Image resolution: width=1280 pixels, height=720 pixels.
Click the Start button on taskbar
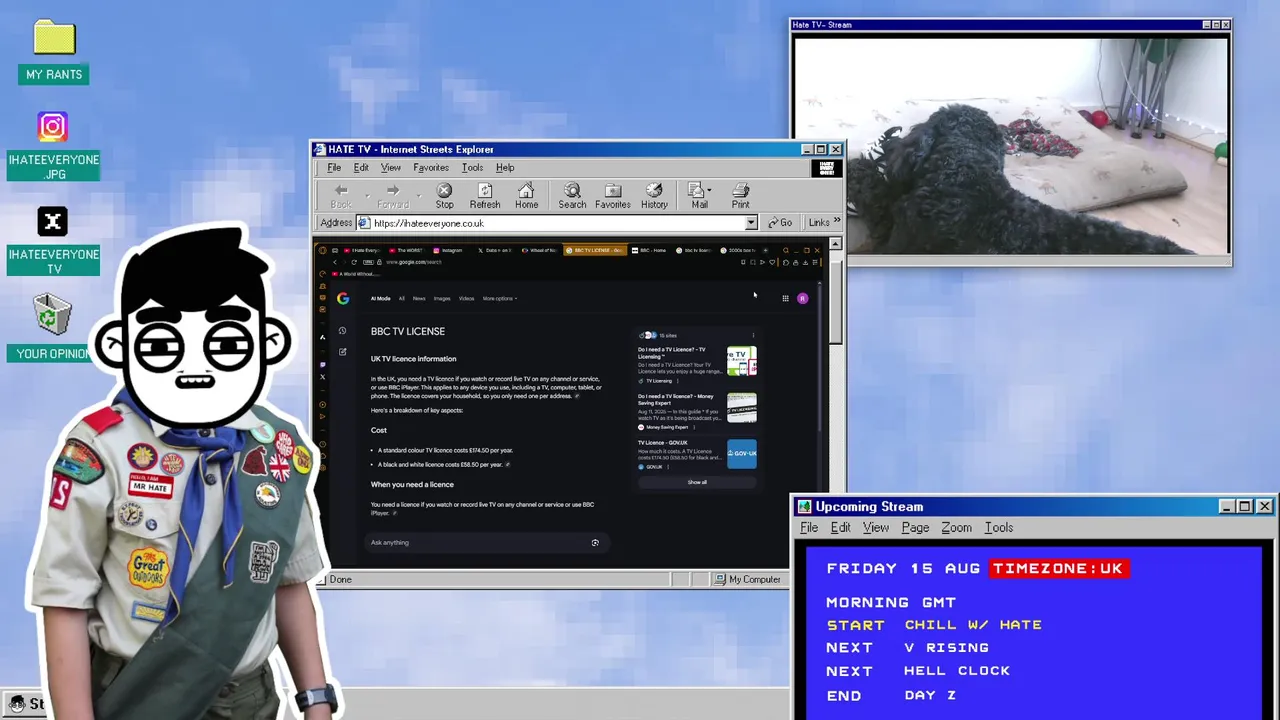(x=26, y=704)
